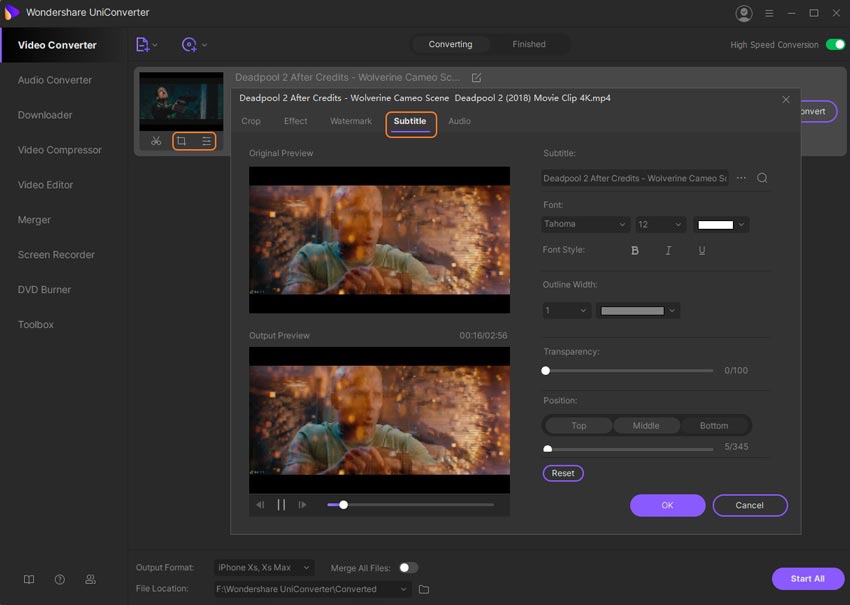Image resolution: width=850 pixels, height=605 pixels.
Task: Set subtitle position to Middle
Action: [x=646, y=426]
